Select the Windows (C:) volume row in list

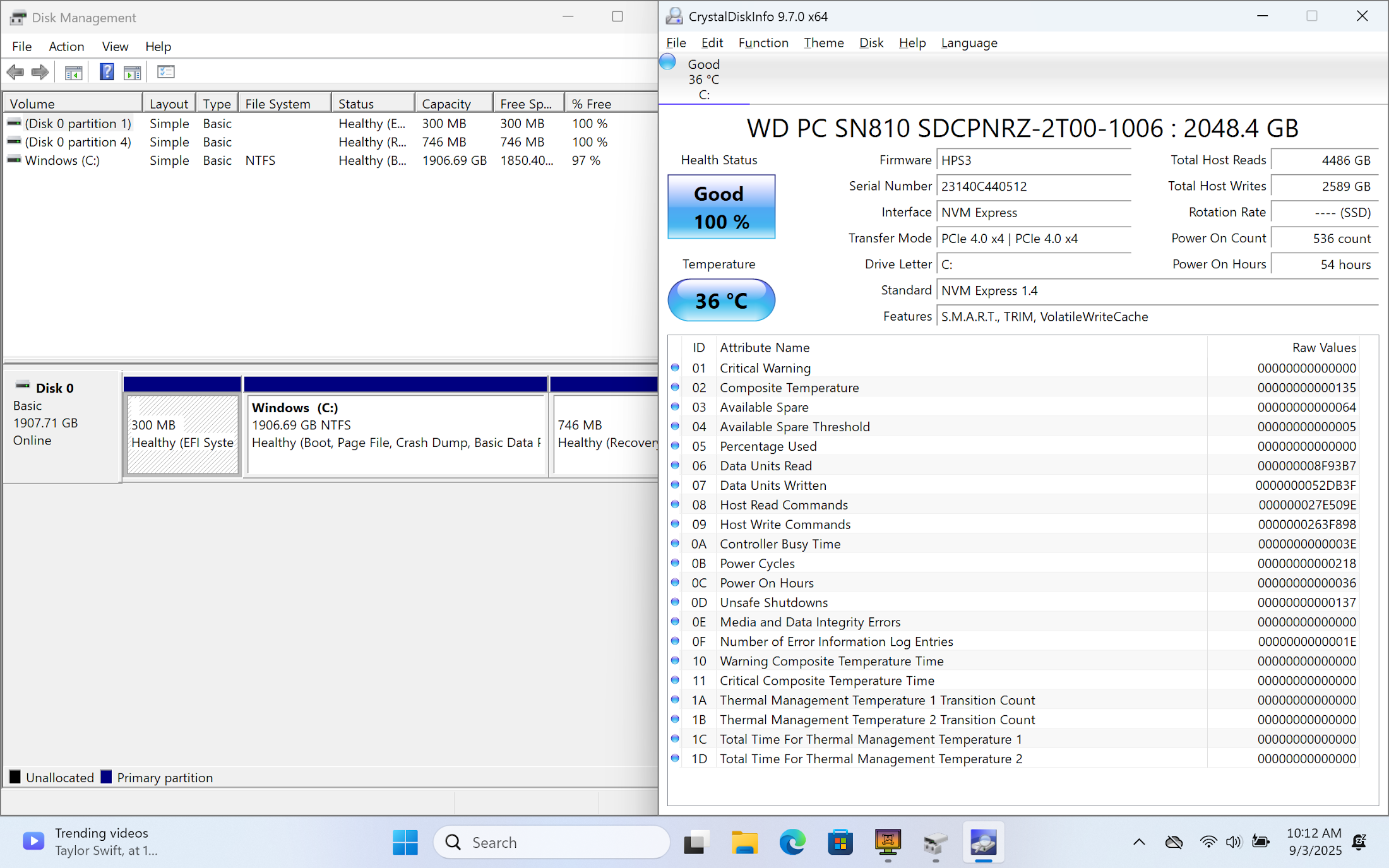tap(330, 160)
